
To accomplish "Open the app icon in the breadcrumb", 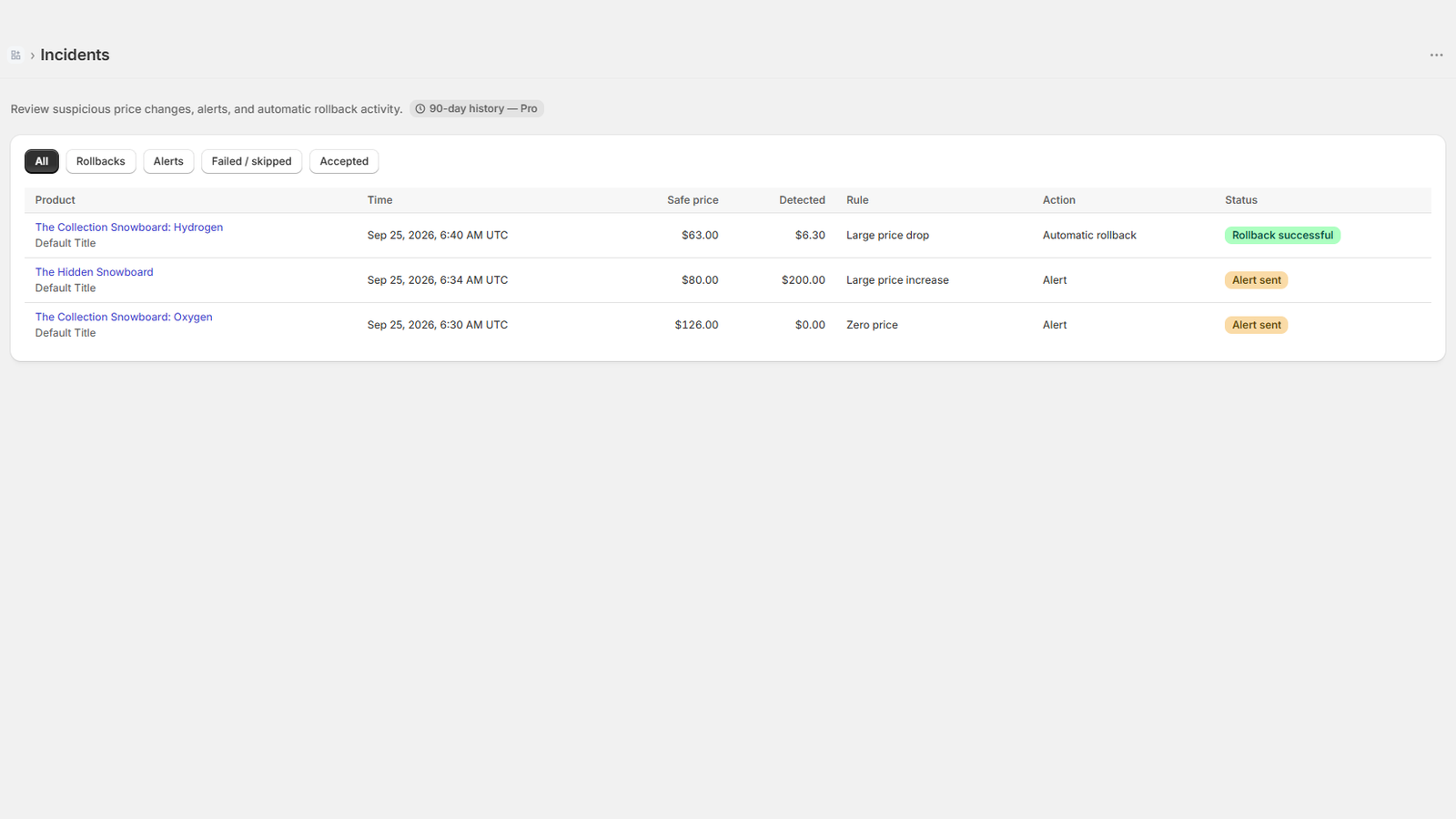I will click(x=15, y=56).
